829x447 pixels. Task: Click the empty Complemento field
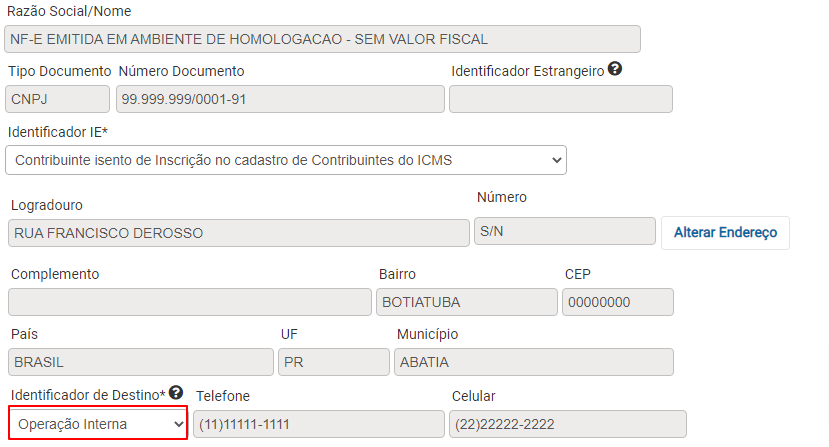(x=190, y=302)
